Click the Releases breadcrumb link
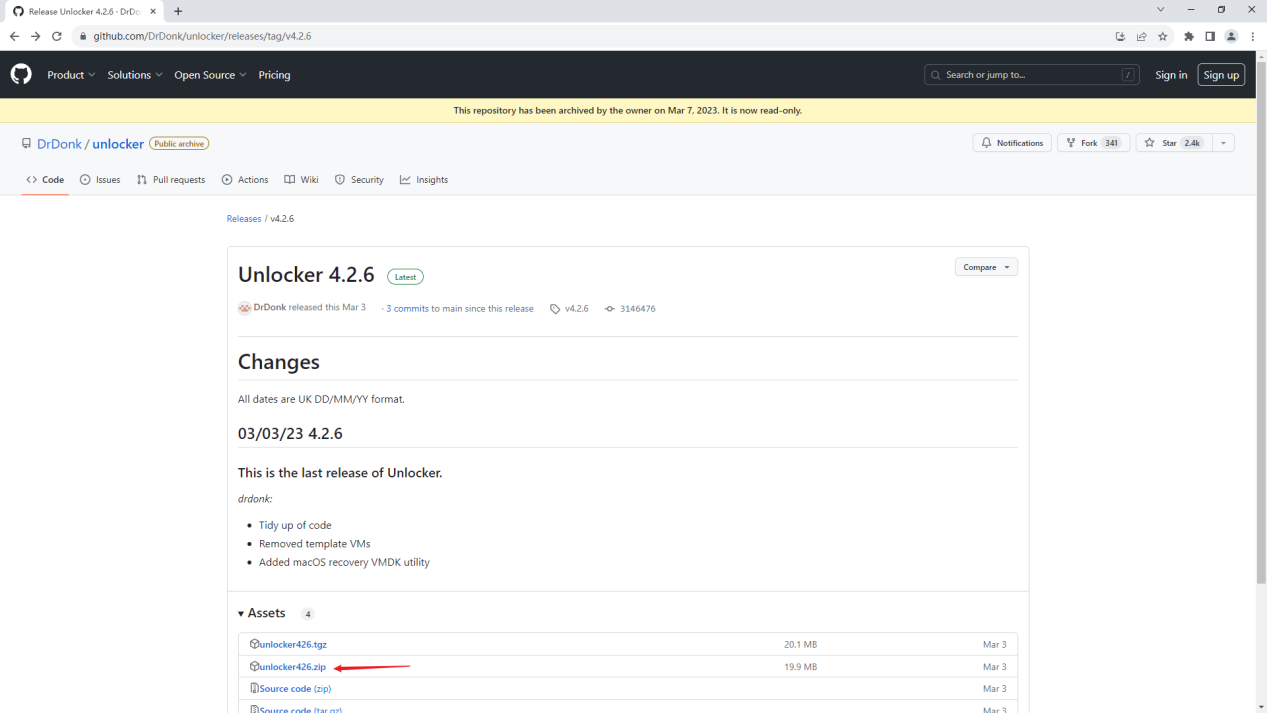Viewport: 1267px width, 713px height. click(x=244, y=219)
